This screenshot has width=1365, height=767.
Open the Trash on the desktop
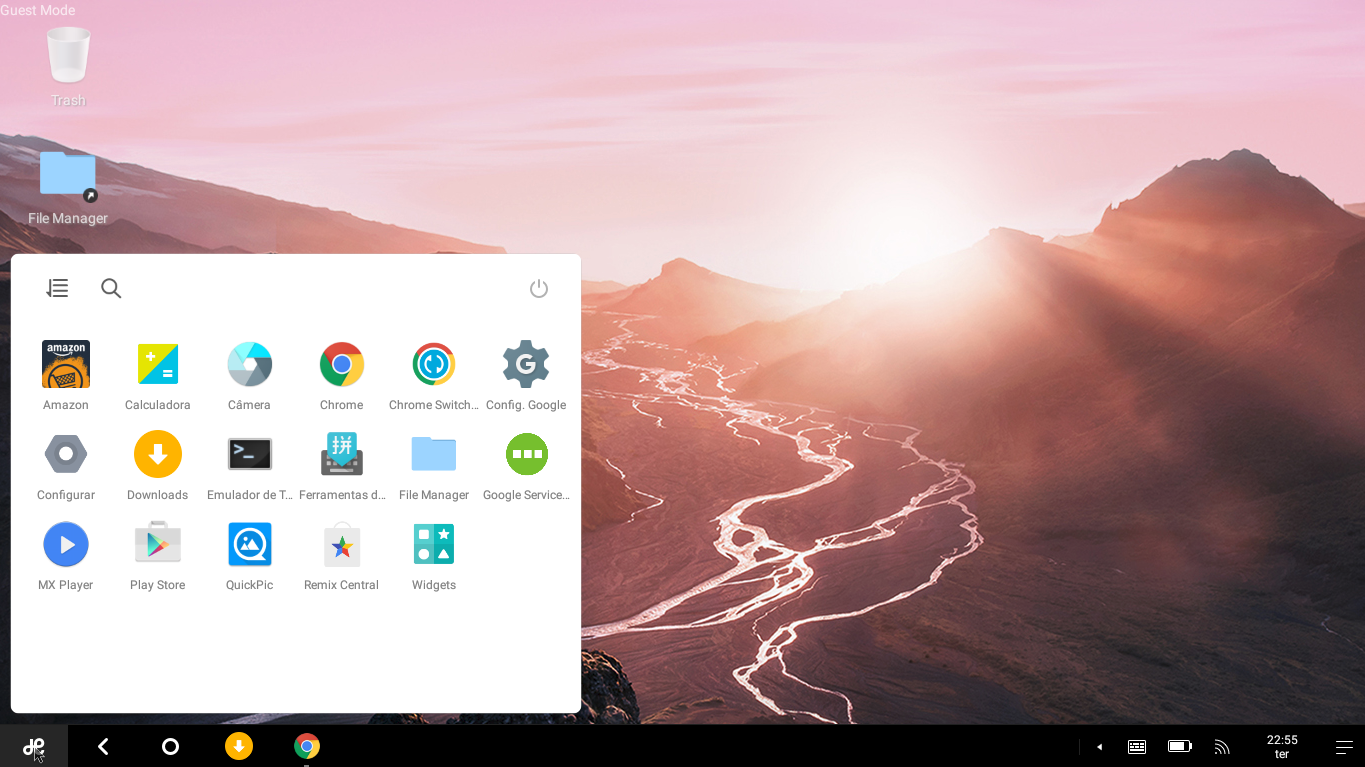(68, 66)
